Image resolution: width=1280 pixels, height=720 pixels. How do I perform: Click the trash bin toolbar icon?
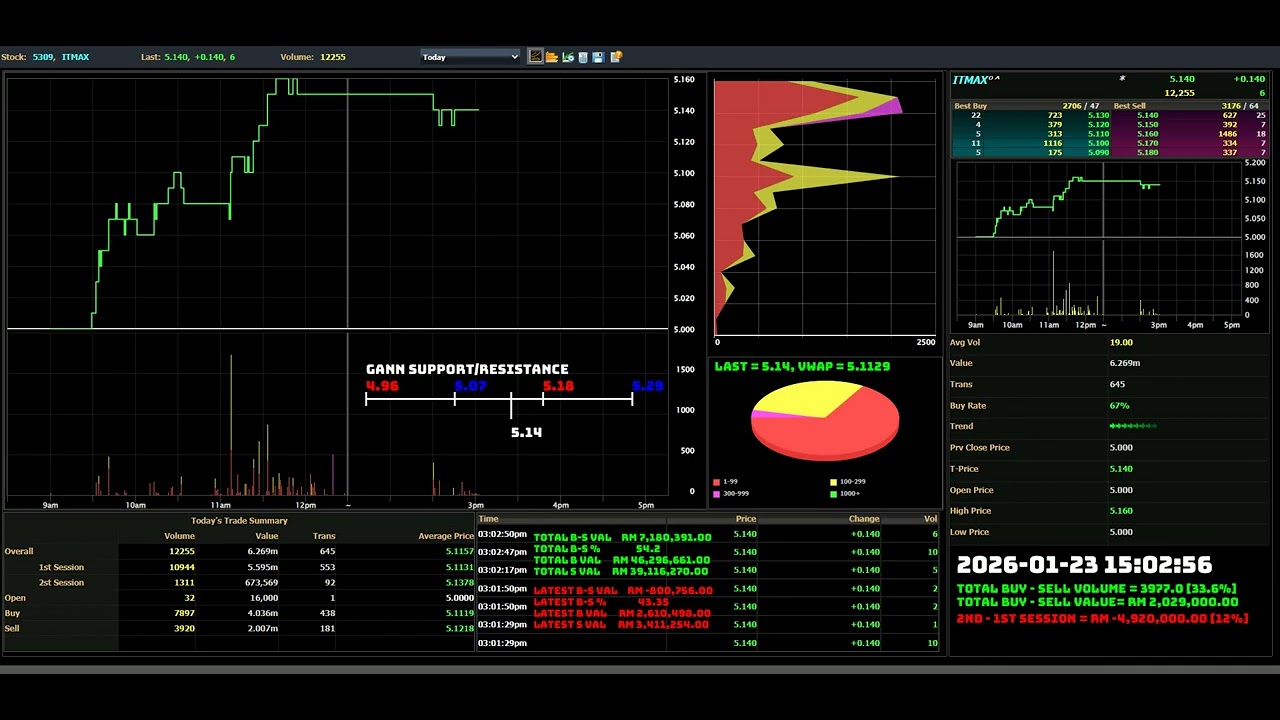click(583, 57)
